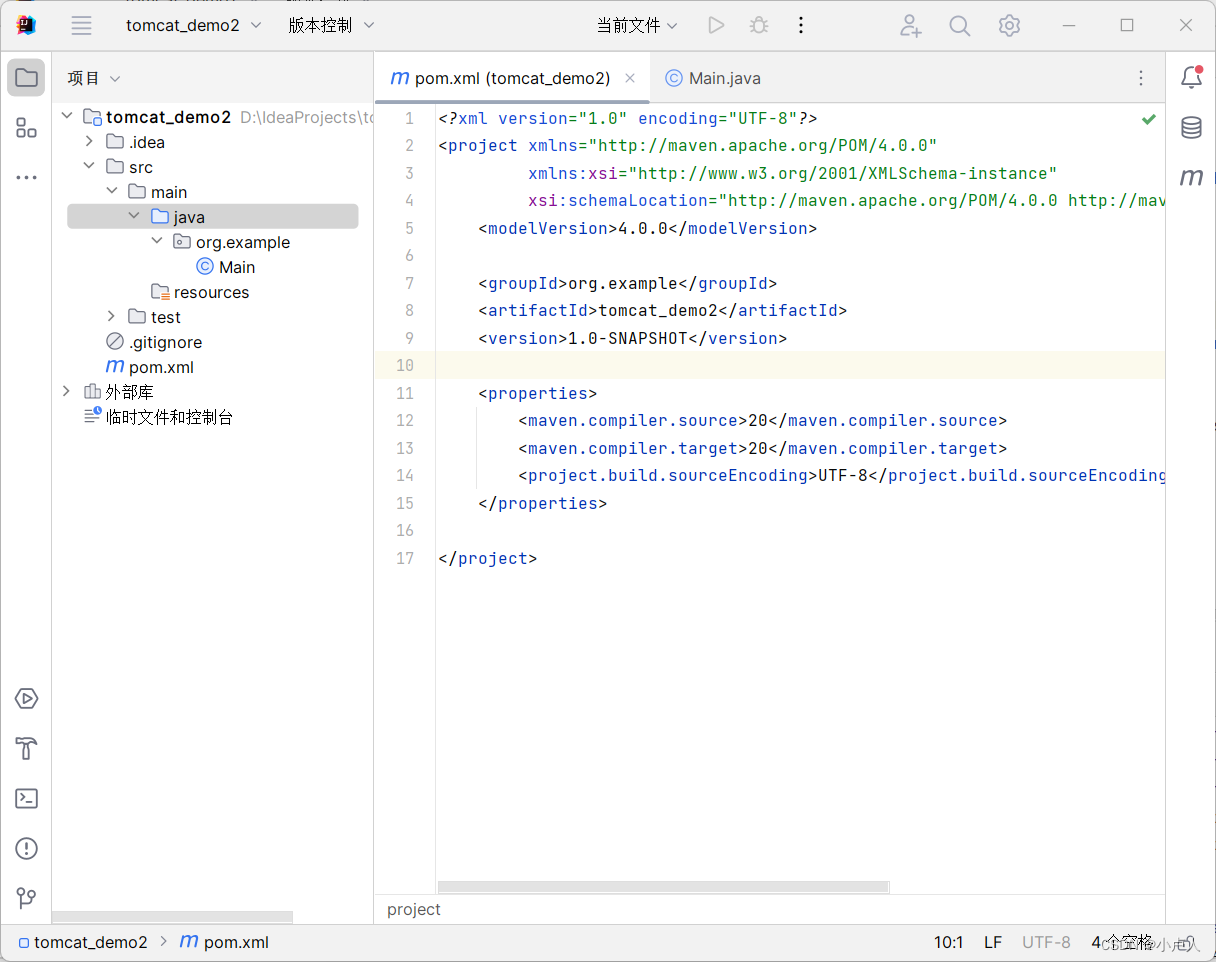This screenshot has width=1216, height=962.
Task: Open the Maven tool window
Action: (x=1191, y=177)
